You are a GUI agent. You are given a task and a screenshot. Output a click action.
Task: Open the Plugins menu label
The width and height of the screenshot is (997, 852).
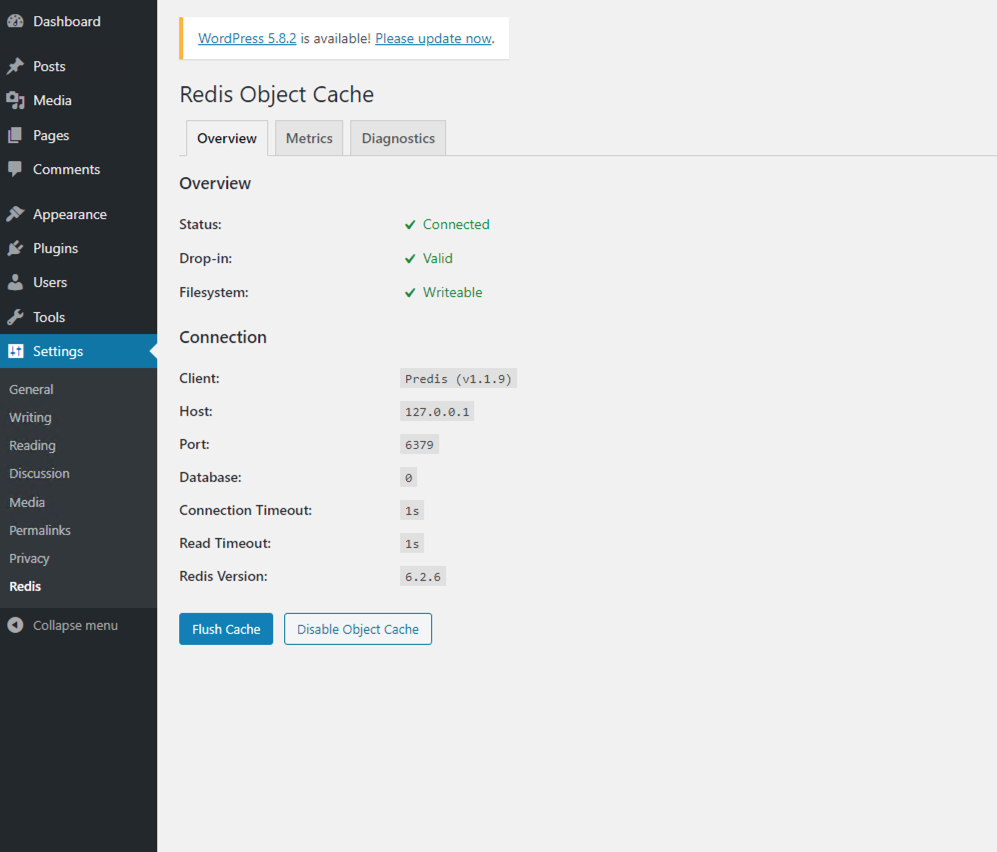point(55,248)
